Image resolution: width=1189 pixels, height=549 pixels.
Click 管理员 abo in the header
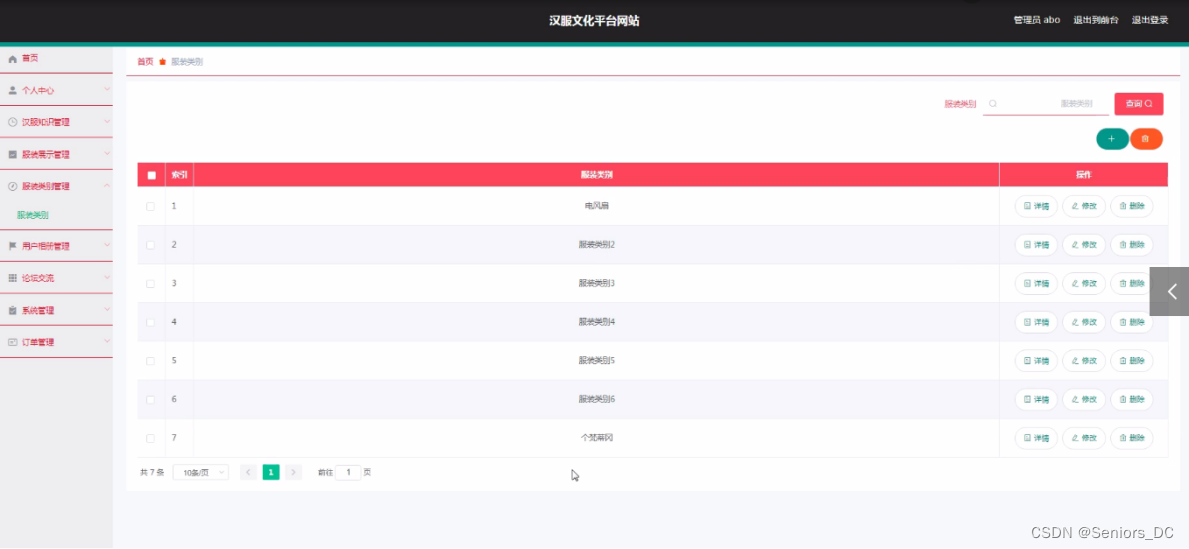pos(1037,20)
